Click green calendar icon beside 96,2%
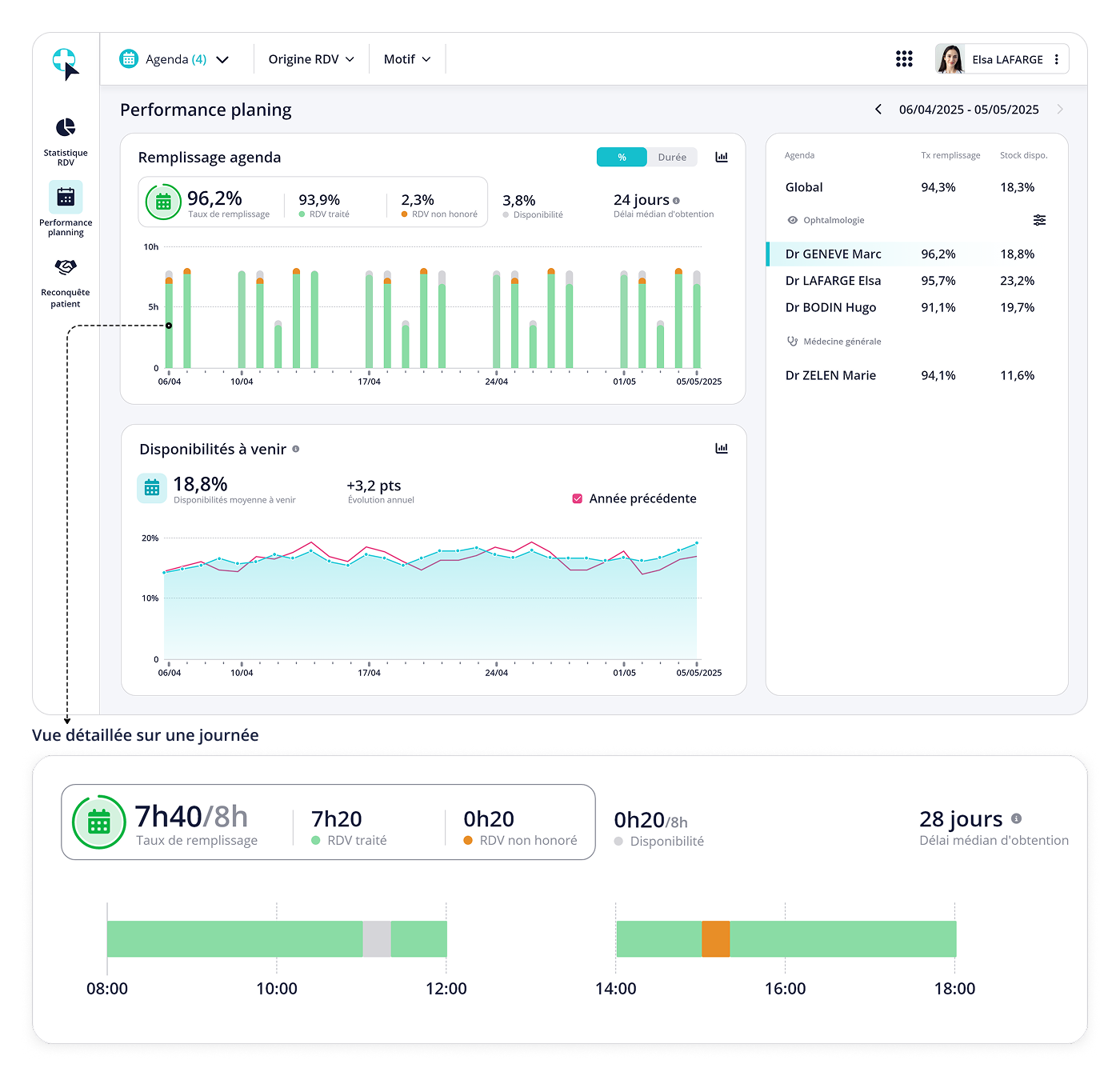This screenshot has height=1076, width=1120. coord(163,202)
